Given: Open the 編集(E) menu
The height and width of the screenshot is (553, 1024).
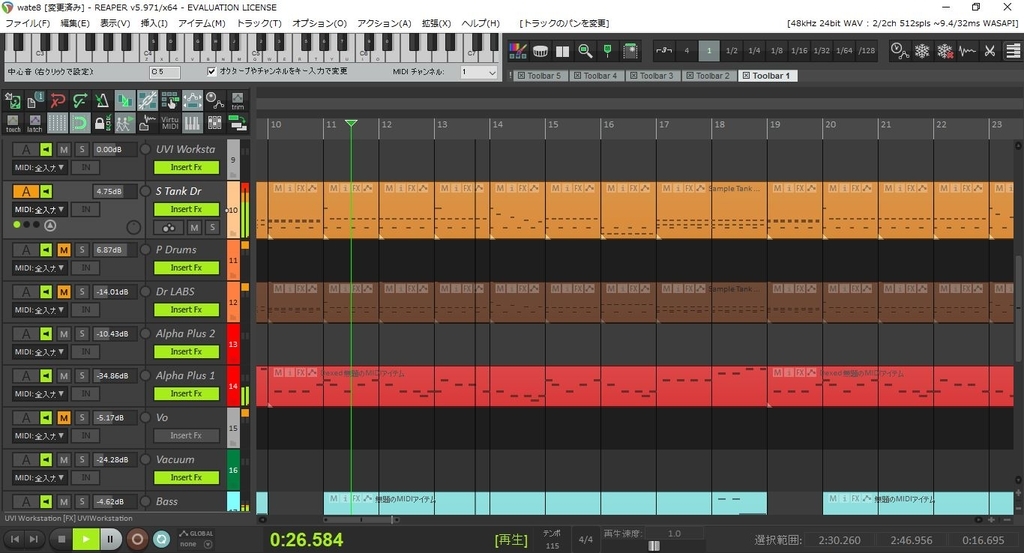Looking at the screenshot, I should [75, 23].
